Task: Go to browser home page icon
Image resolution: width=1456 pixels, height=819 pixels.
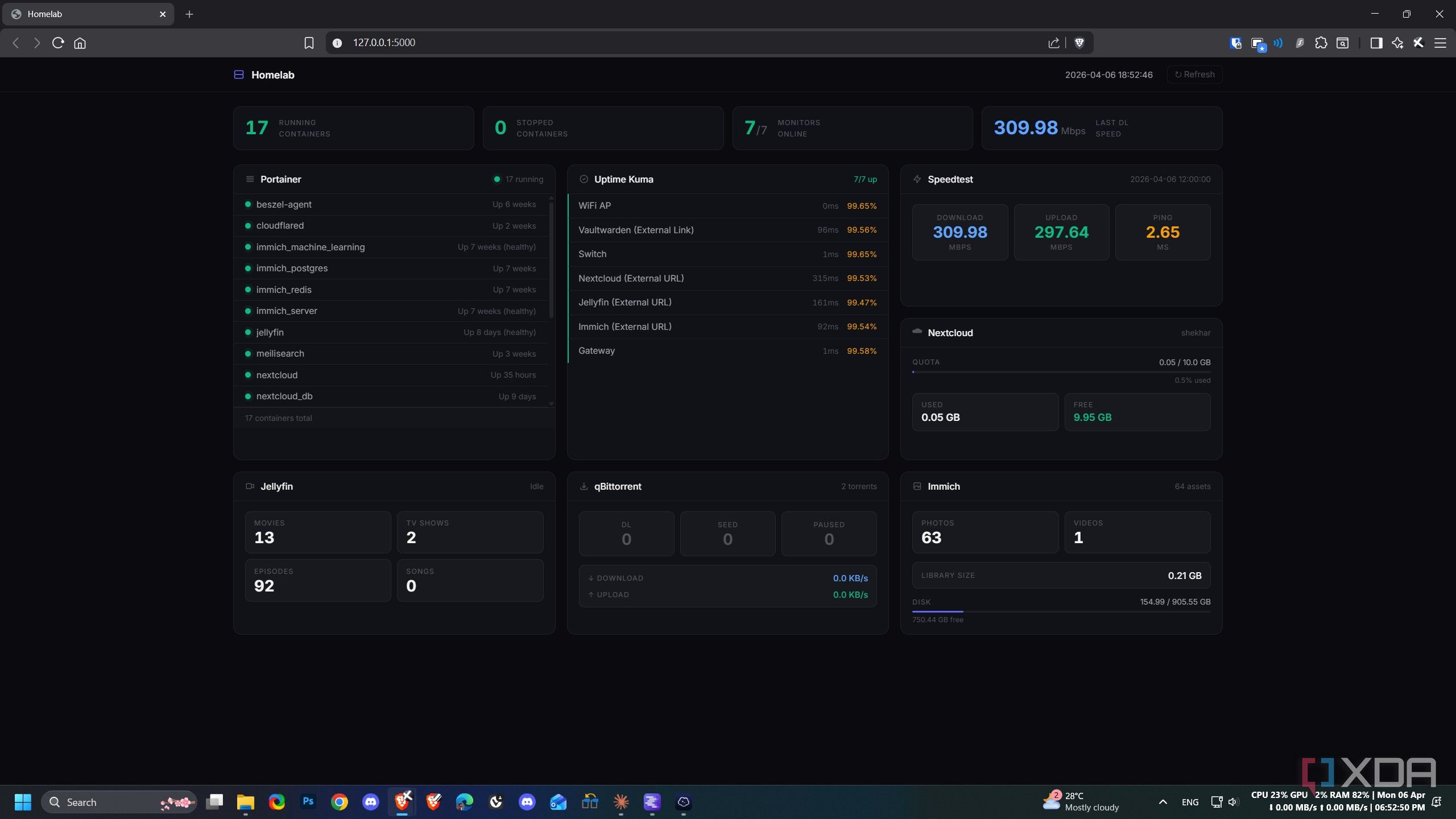Action: 80,43
